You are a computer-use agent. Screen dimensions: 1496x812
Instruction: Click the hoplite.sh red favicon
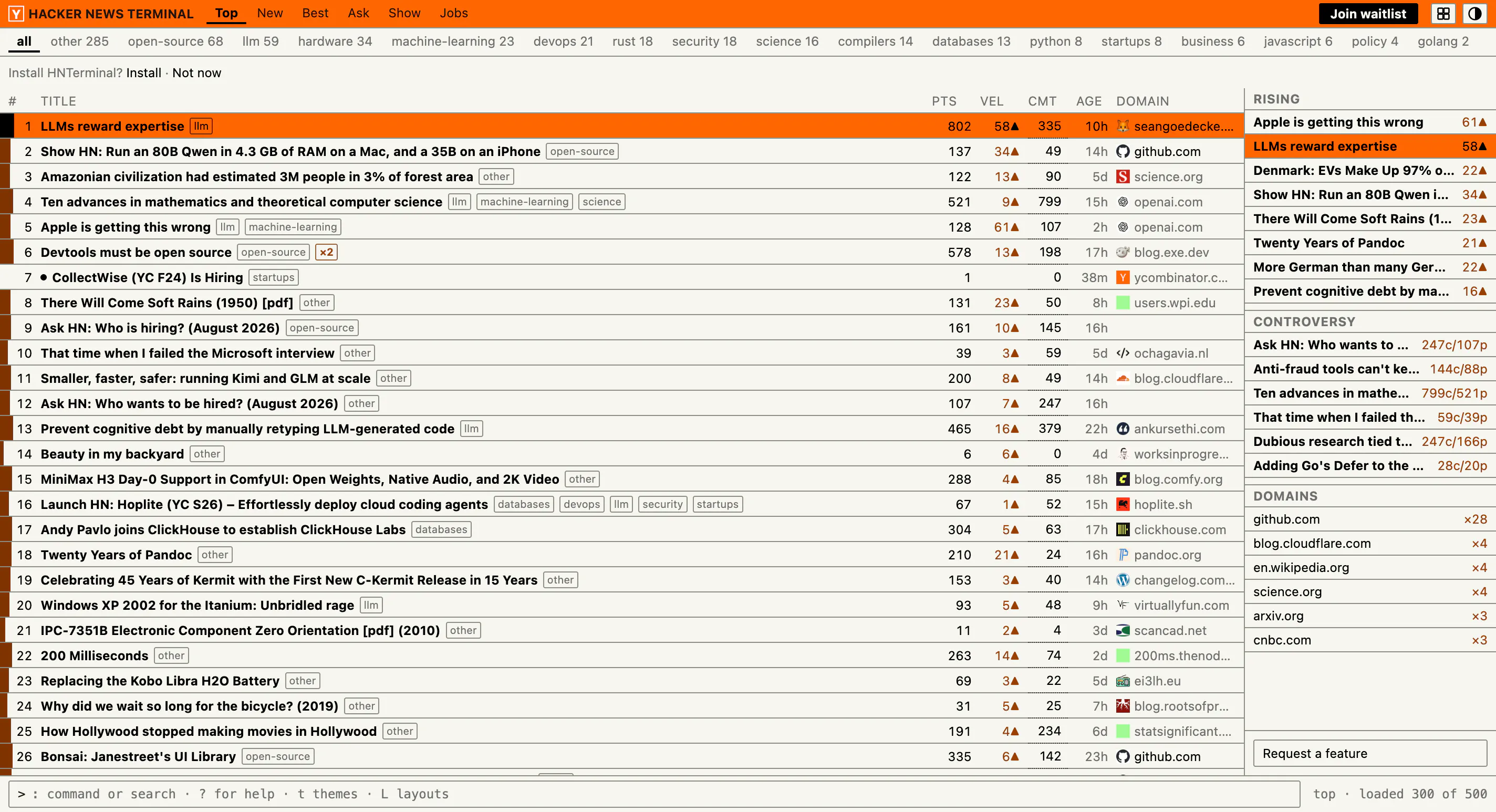click(x=1123, y=504)
